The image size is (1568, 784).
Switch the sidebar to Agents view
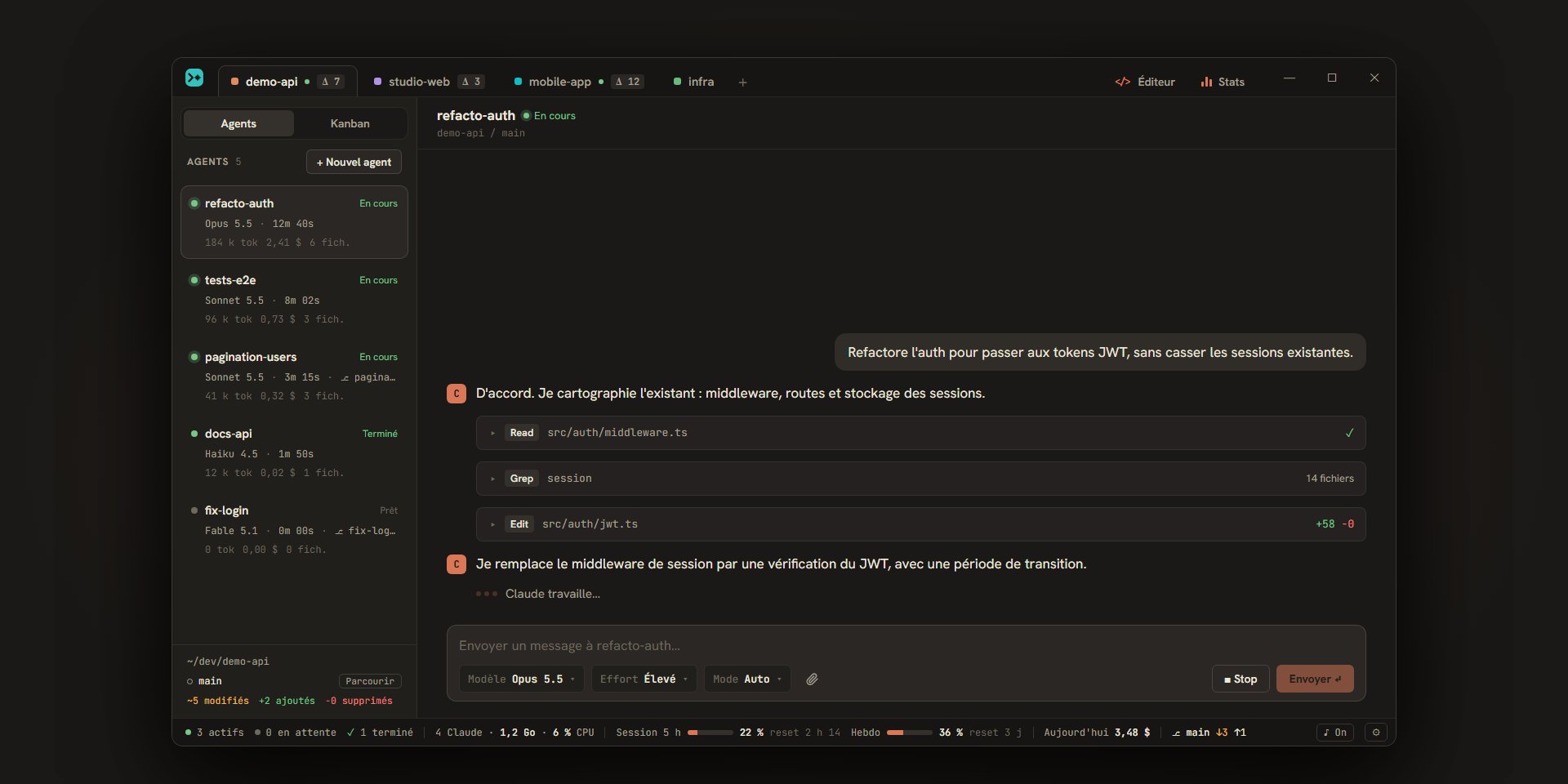tap(238, 123)
